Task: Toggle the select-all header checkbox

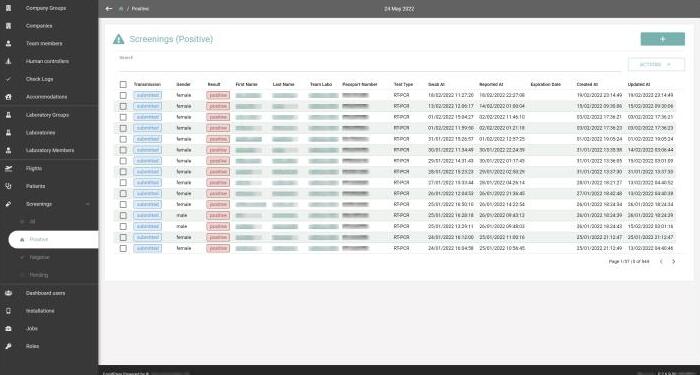Action: click(x=123, y=84)
